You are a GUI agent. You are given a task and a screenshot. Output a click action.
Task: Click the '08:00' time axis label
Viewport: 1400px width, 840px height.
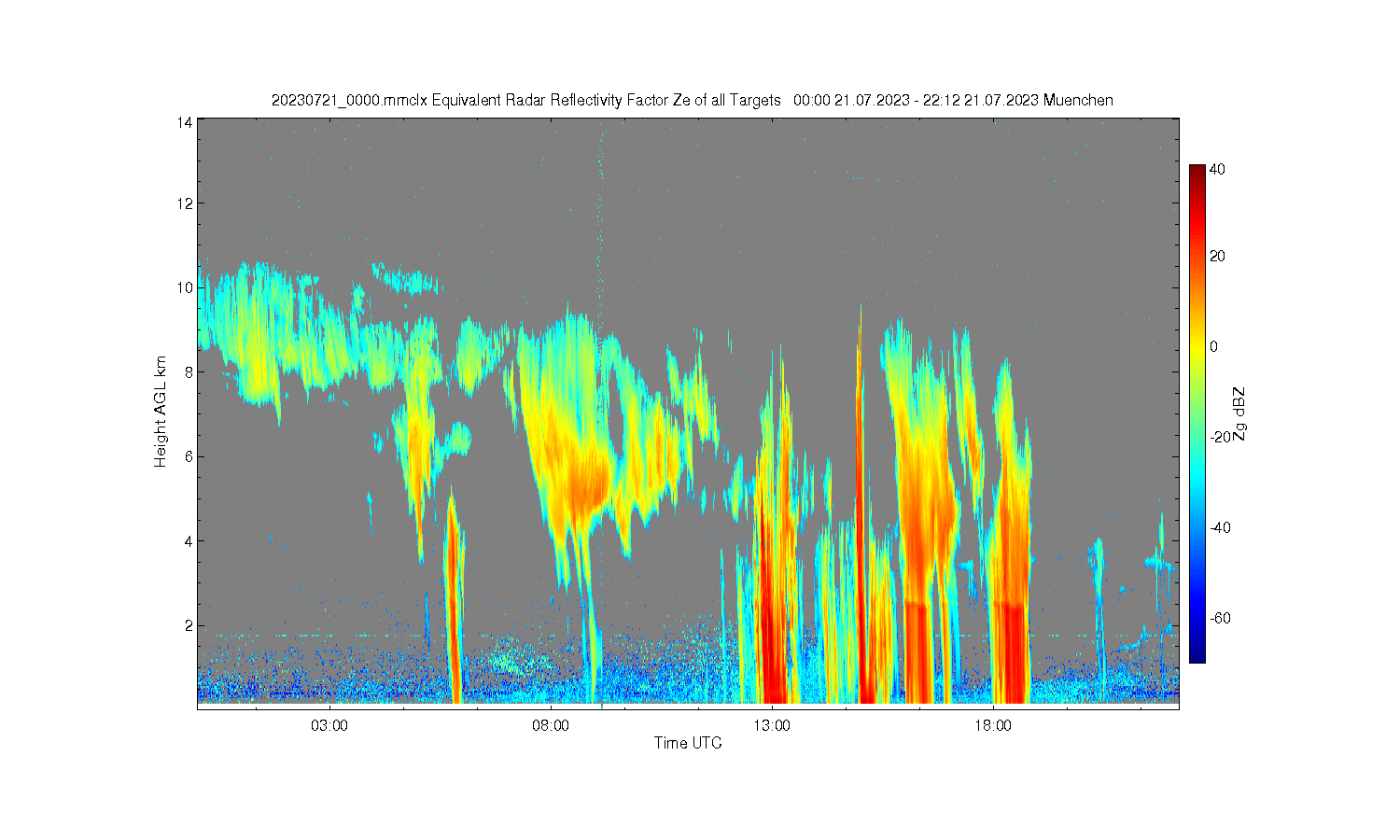coord(551,726)
